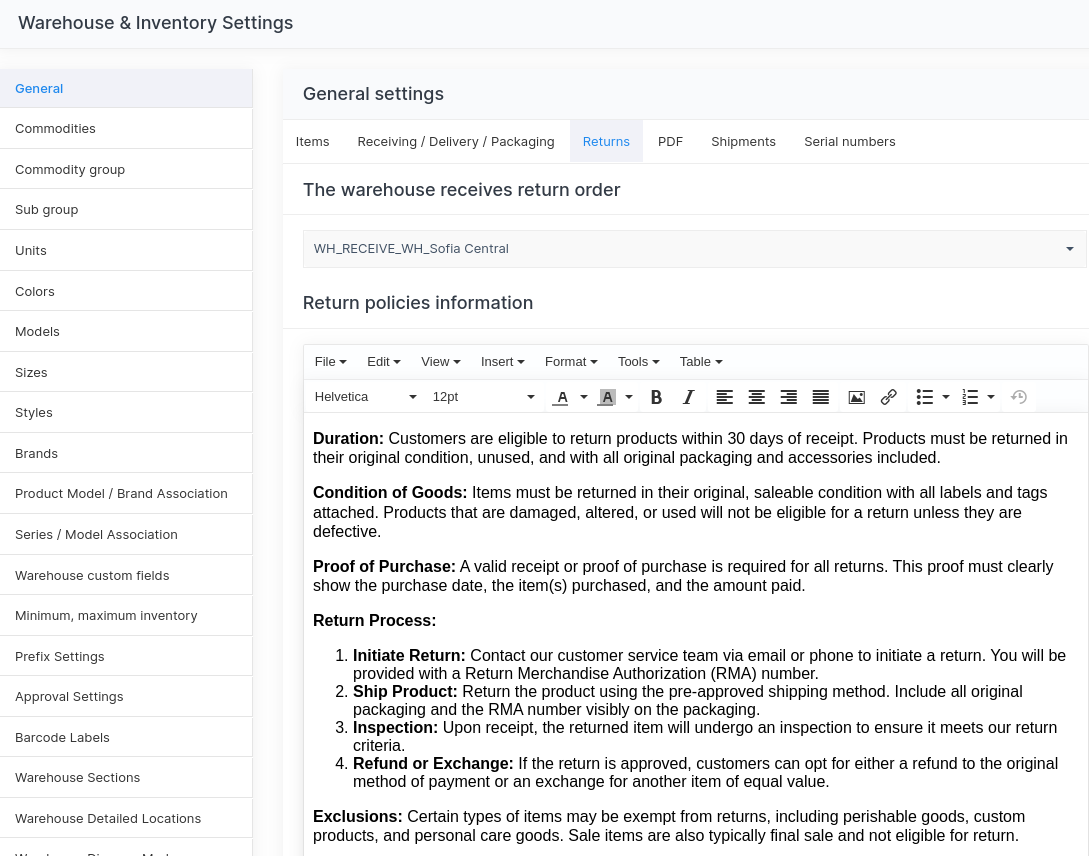Open the 12pt font size dropdown
Screen dimensions: 1089x856
(x=483, y=397)
